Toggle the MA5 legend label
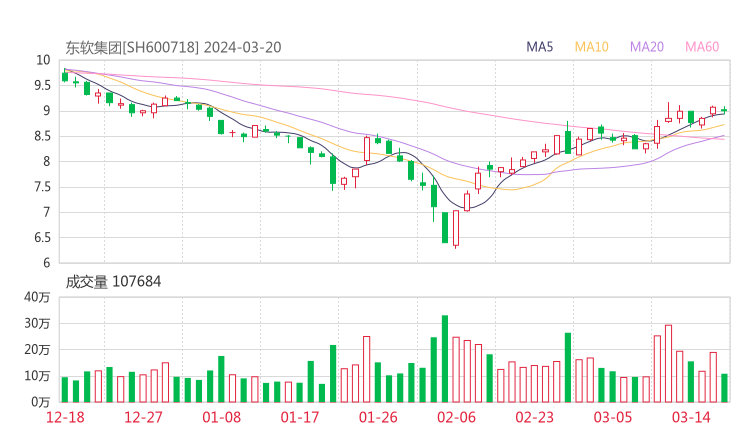 tap(540, 47)
